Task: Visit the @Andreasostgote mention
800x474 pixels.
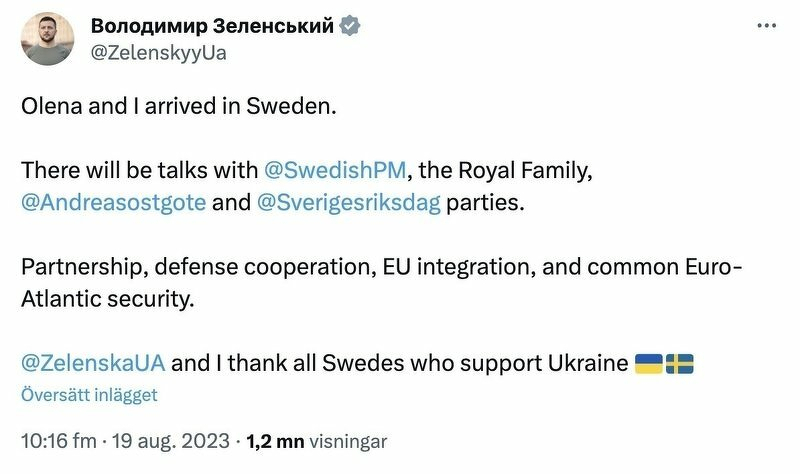Action: tap(113, 202)
